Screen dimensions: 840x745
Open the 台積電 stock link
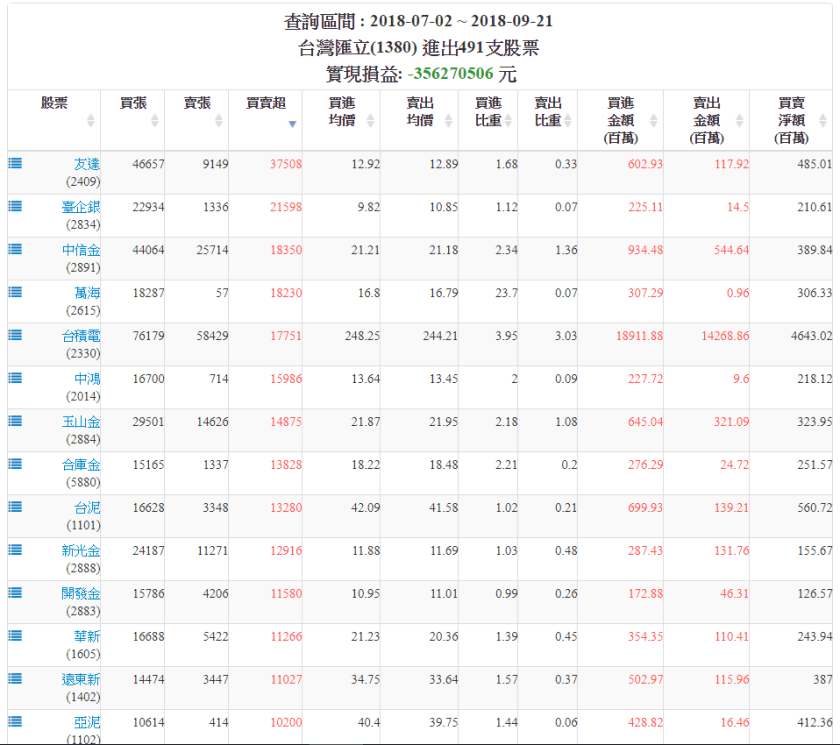click(80, 336)
